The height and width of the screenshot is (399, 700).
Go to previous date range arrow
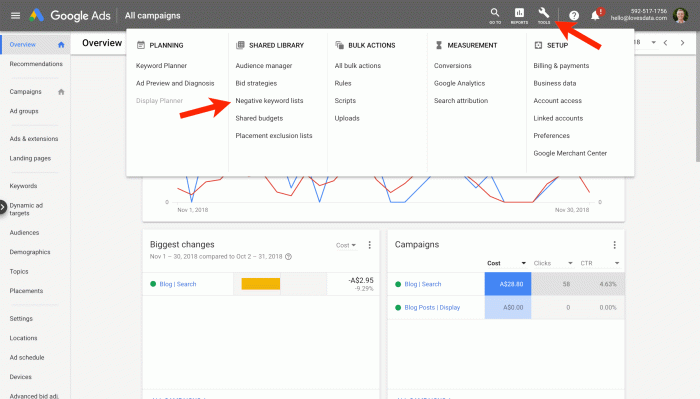(x=666, y=43)
